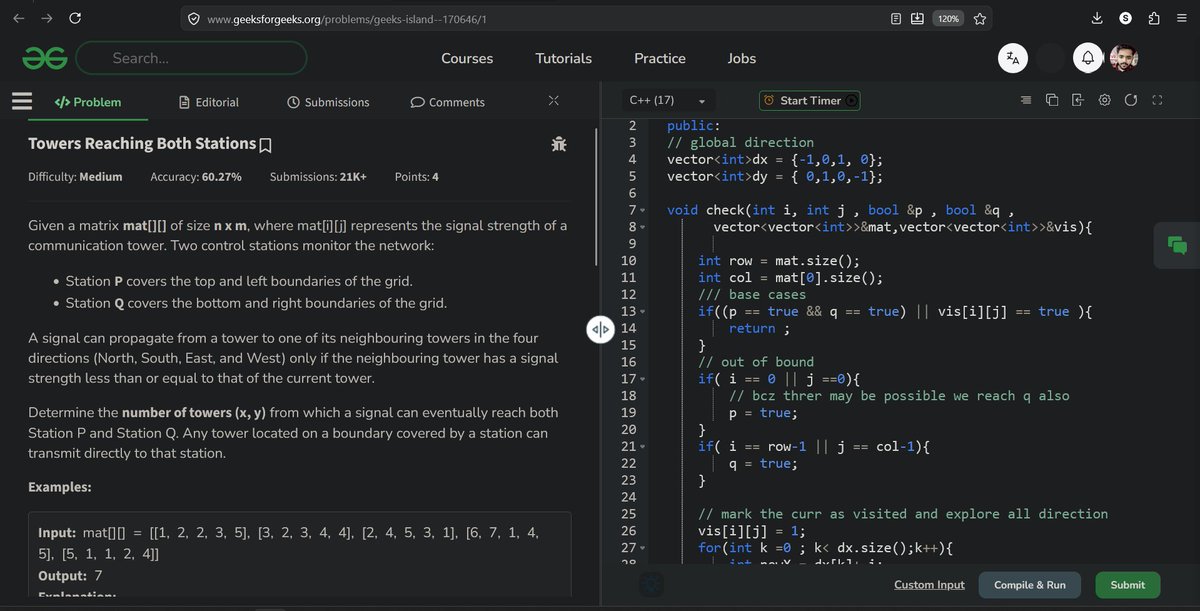Report a bug with the bug icon

[x=558, y=144]
